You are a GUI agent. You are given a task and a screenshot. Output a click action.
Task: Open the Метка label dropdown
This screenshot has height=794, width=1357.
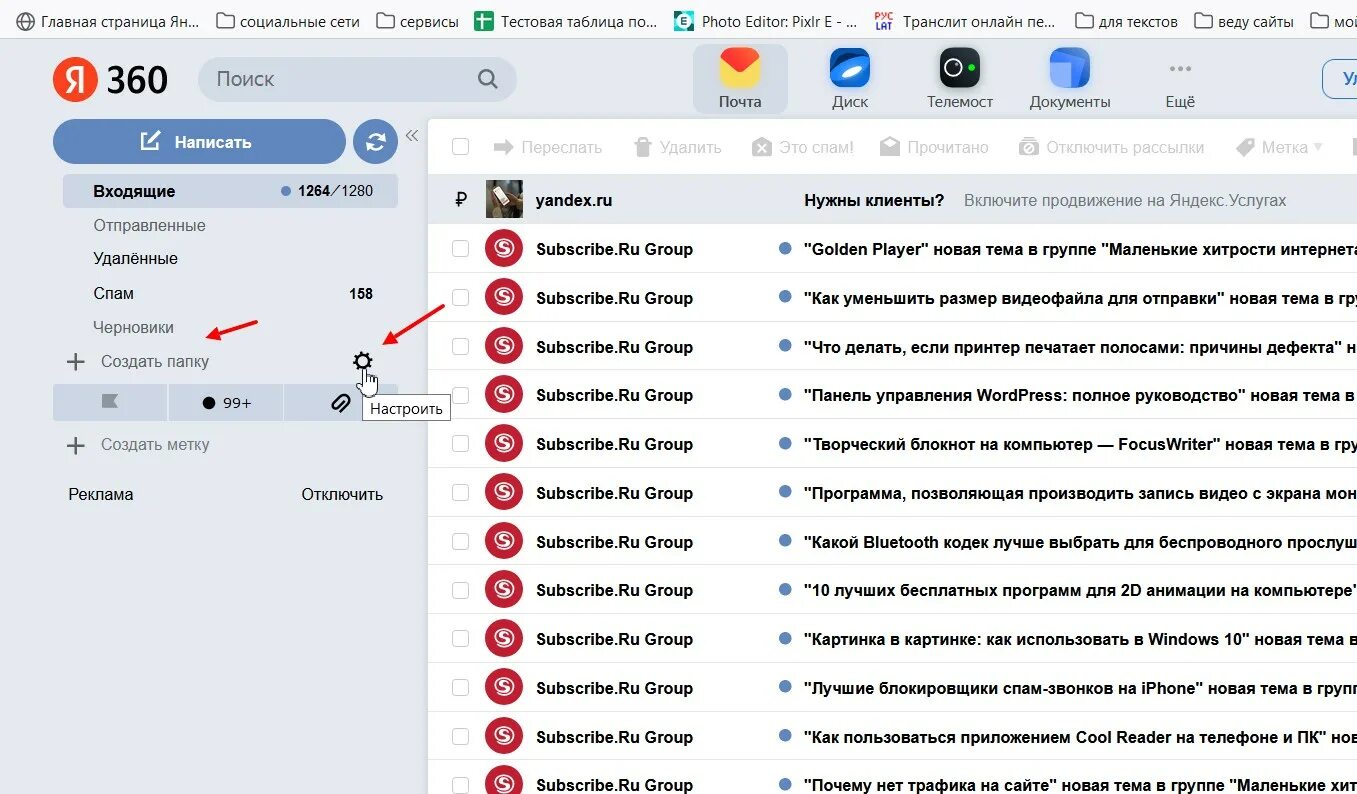click(1279, 147)
